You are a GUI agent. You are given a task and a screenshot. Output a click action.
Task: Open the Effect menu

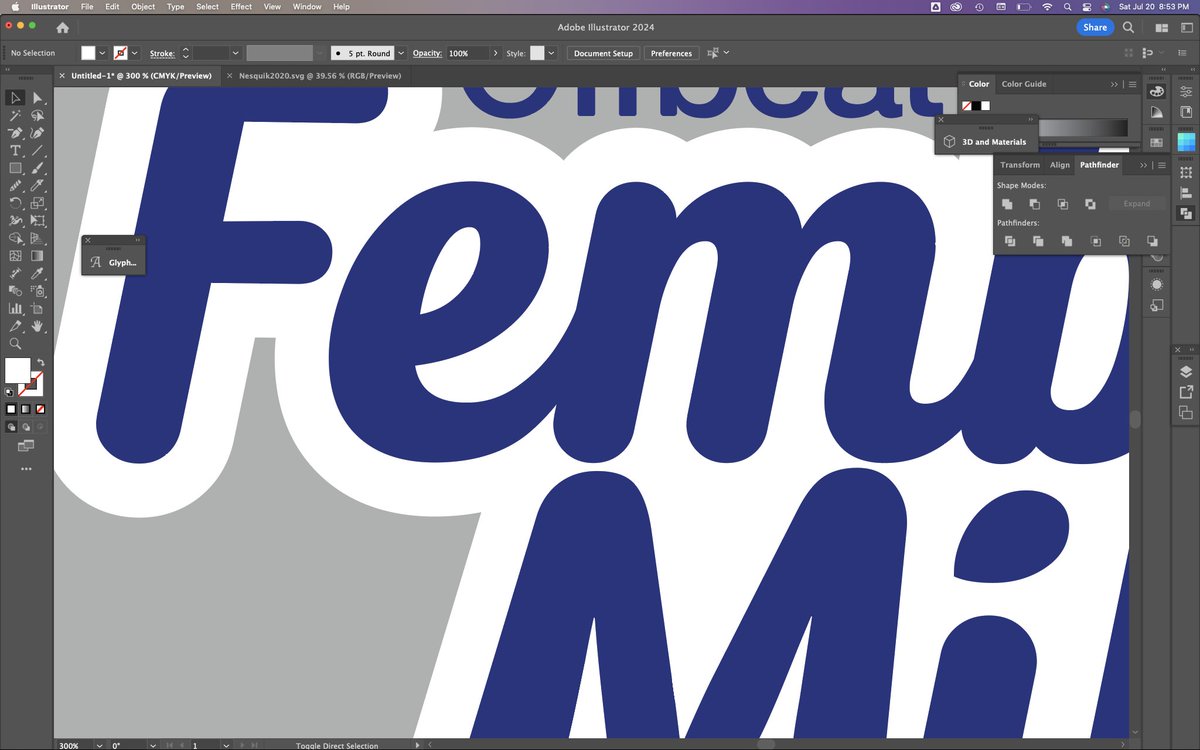[241, 6]
